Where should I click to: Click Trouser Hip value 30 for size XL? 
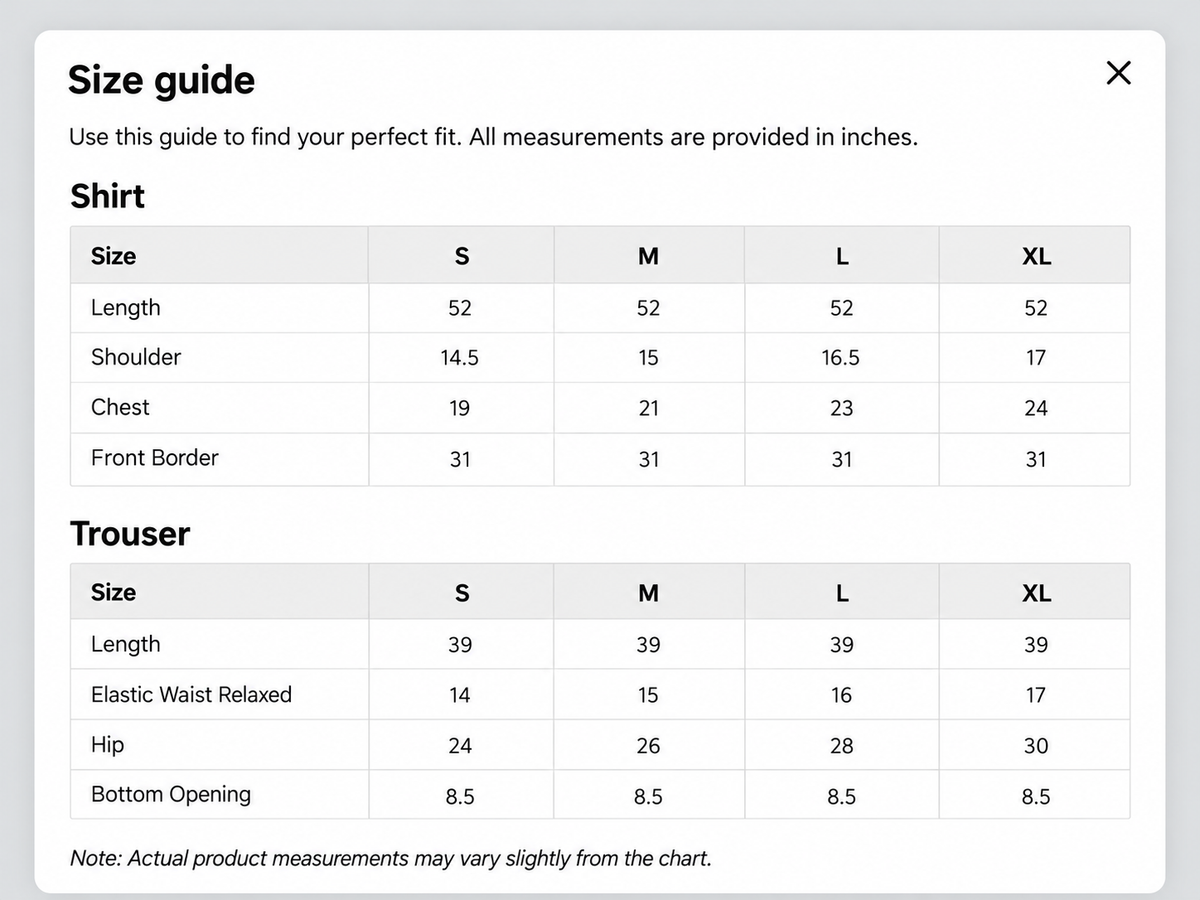[x=1036, y=746]
